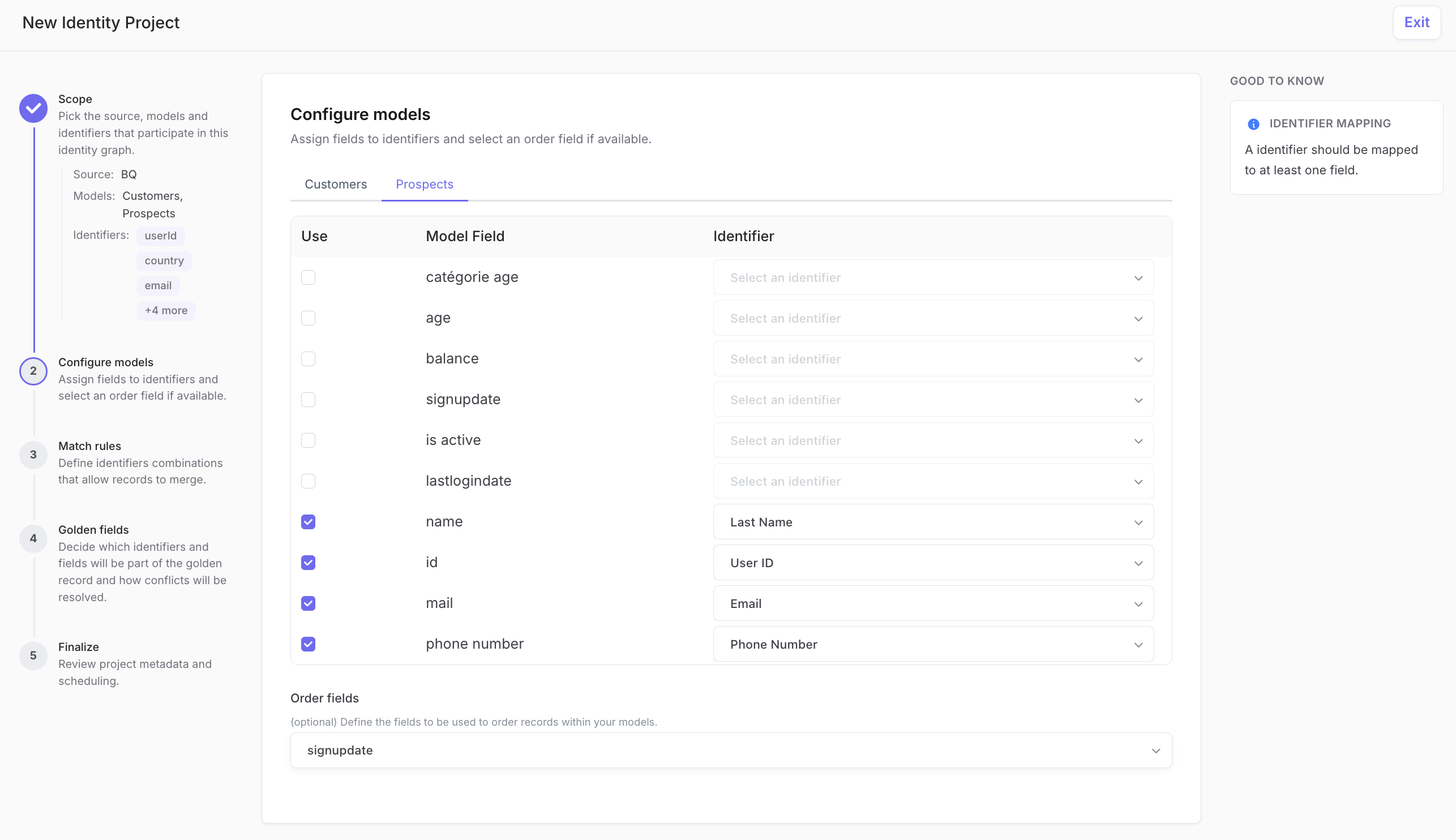Click the Golden fields step title
1456x840 pixels.
93,530
